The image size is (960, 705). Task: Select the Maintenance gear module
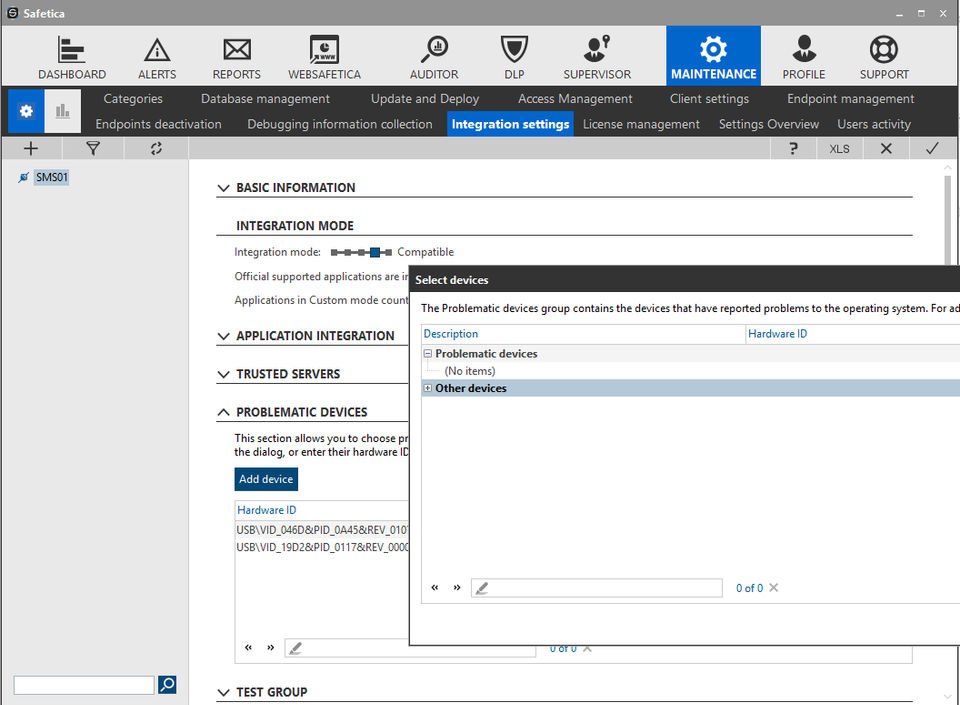pos(713,56)
